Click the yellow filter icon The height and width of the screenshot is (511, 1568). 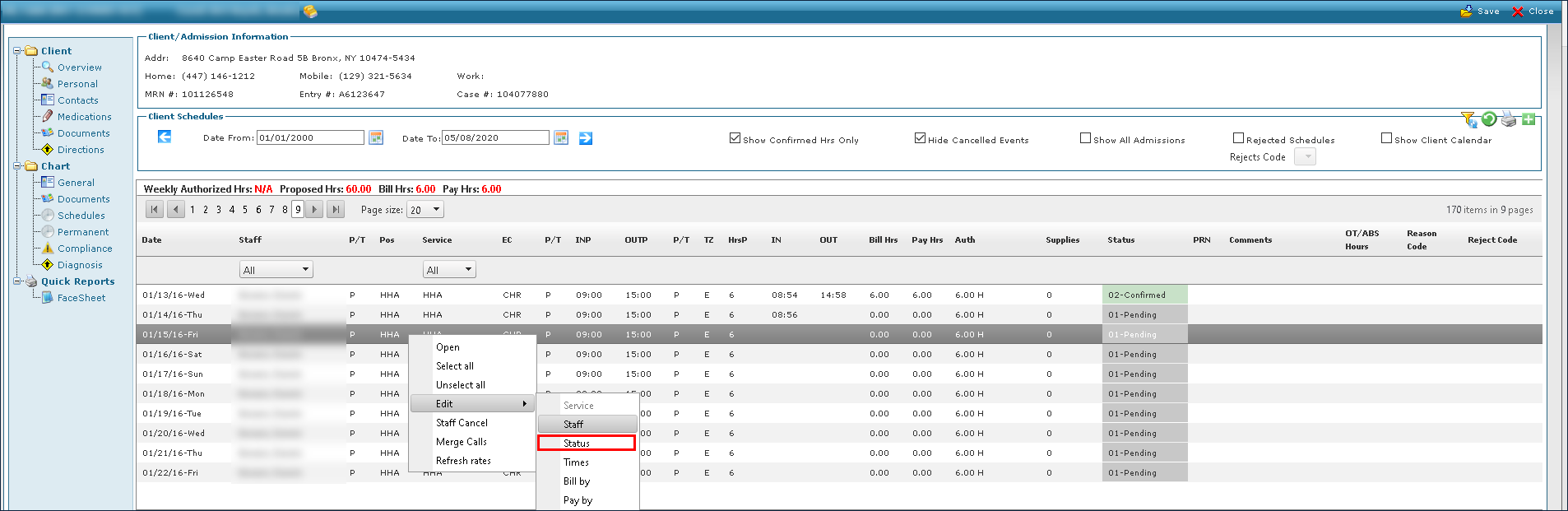click(1468, 120)
